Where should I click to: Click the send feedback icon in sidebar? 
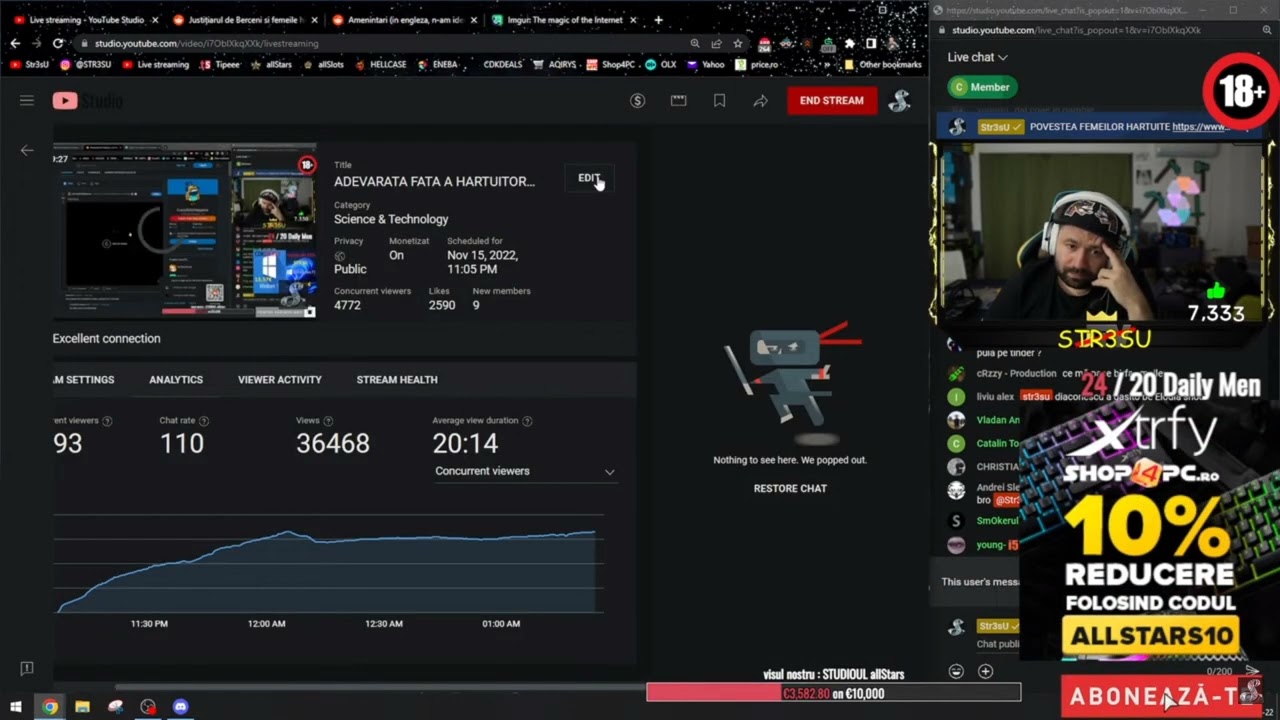[27, 668]
